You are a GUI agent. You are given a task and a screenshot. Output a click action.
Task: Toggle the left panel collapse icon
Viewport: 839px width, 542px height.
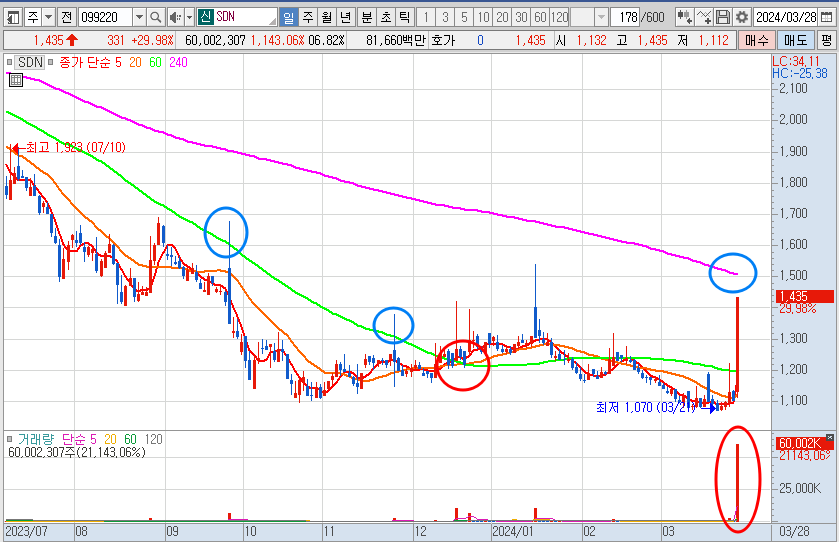[x=12, y=17]
